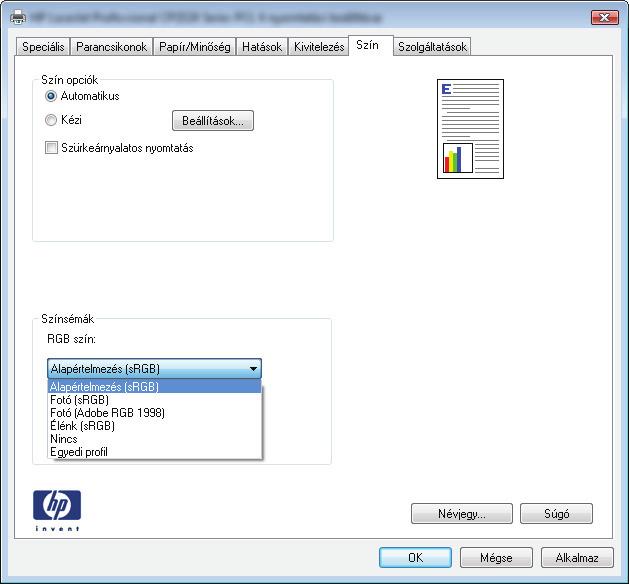The width and height of the screenshot is (629, 584).
Task: Click the HP invent logo
Action: [x=57, y=510]
